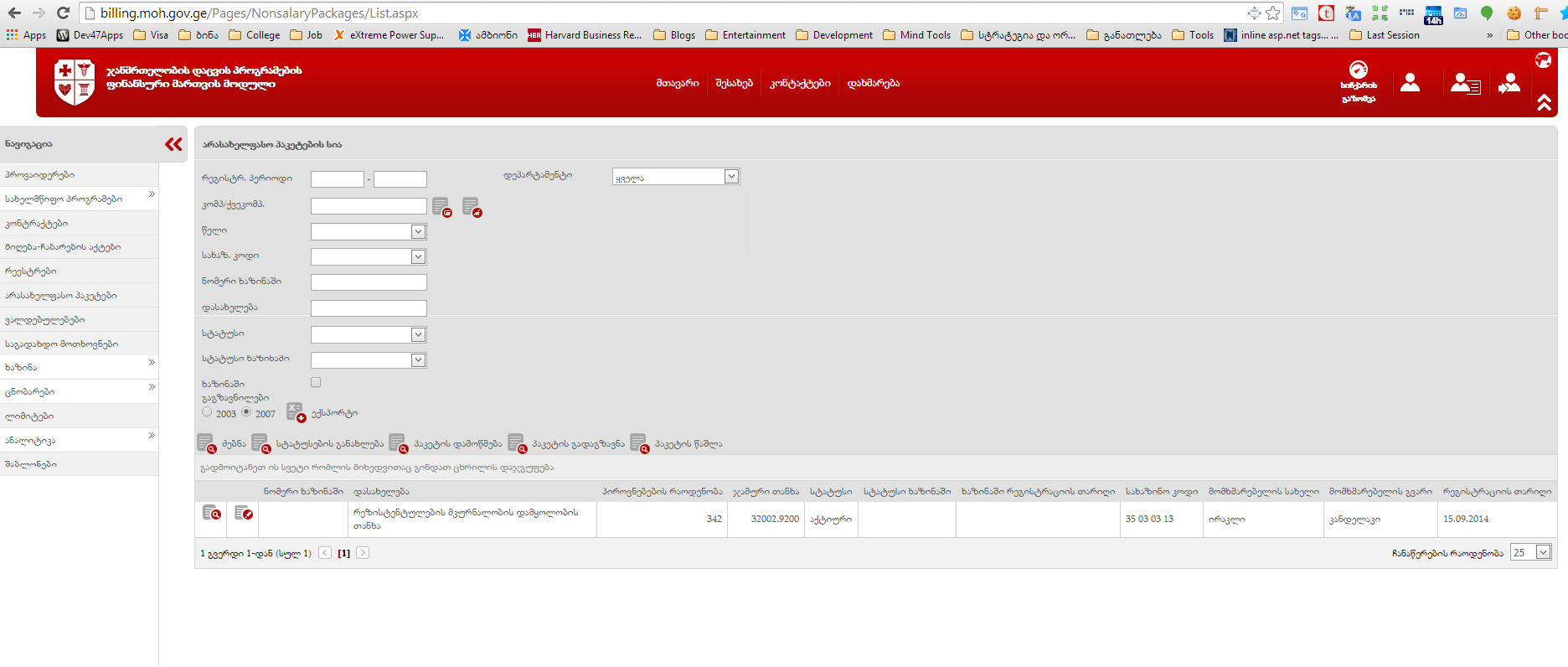1568x667 pixels.
Task: Collapse the ნავიგაცია sidebar with double-arrow icon
Action: pyautogui.click(x=173, y=144)
